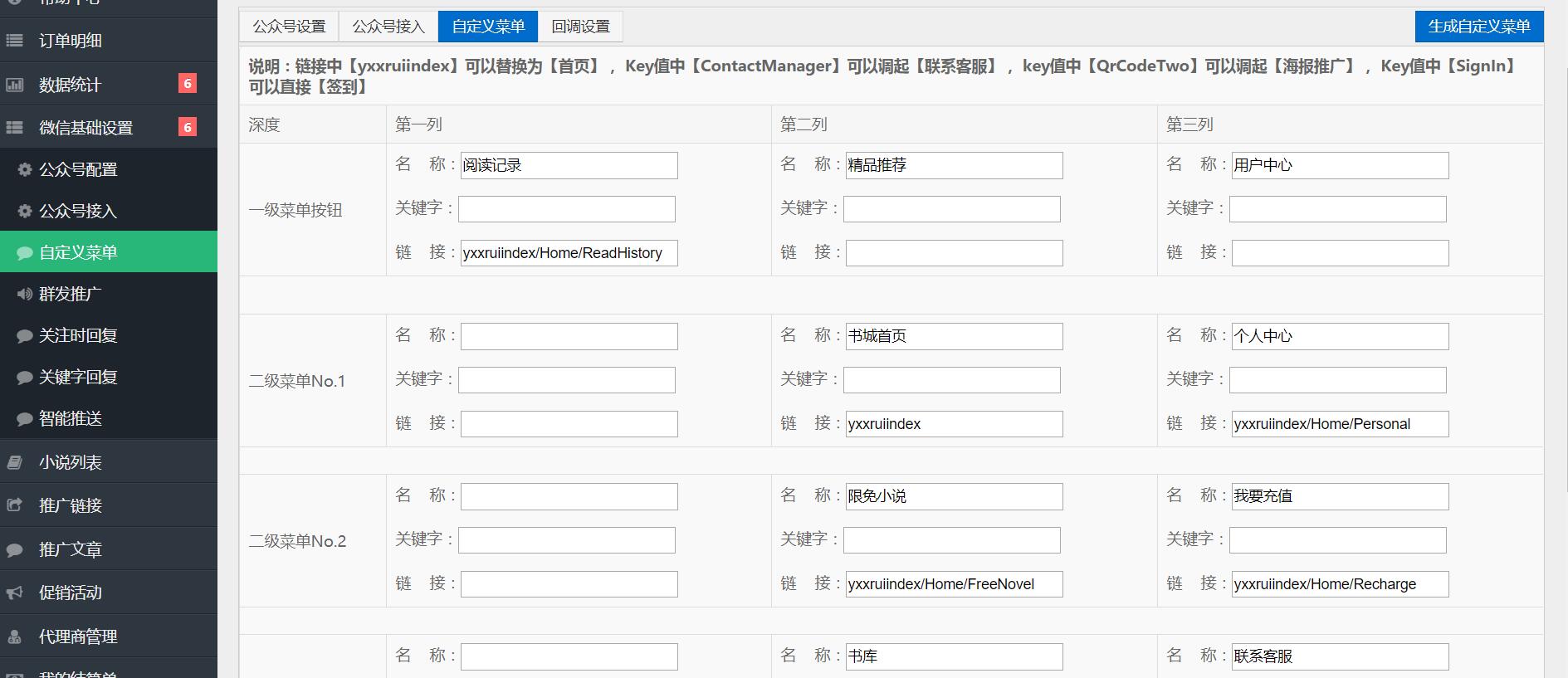
Task: Click the 微信基础设置 list icon
Action: [x=14, y=128]
